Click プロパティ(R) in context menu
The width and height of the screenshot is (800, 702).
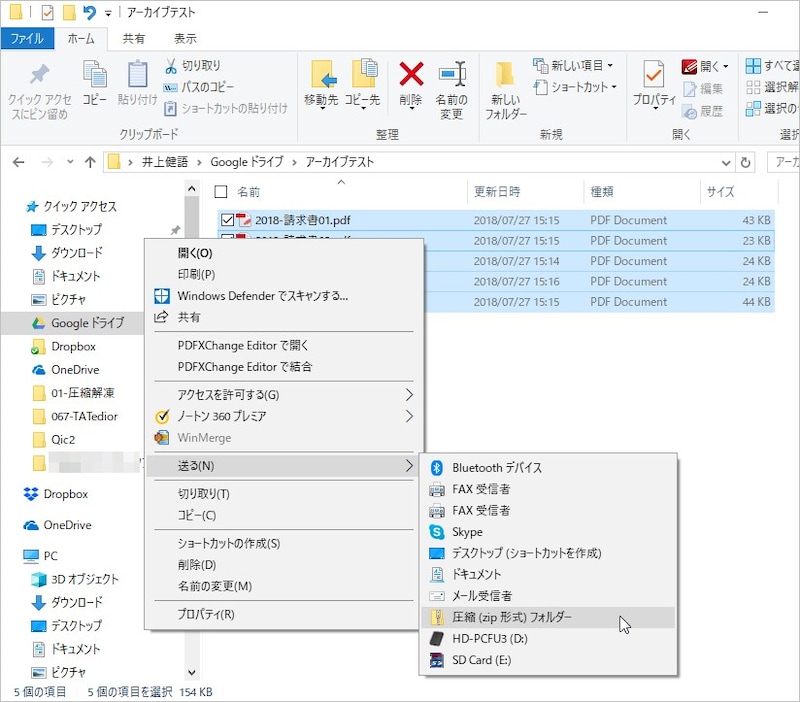pos(284,614)
